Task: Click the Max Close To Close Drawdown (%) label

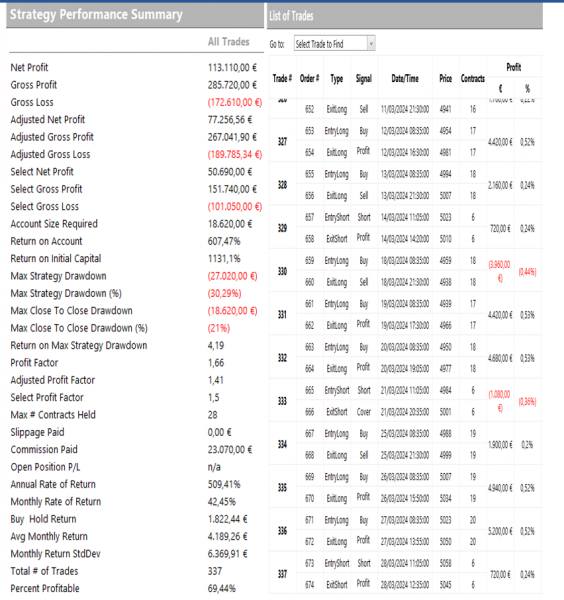Action: 79,328
